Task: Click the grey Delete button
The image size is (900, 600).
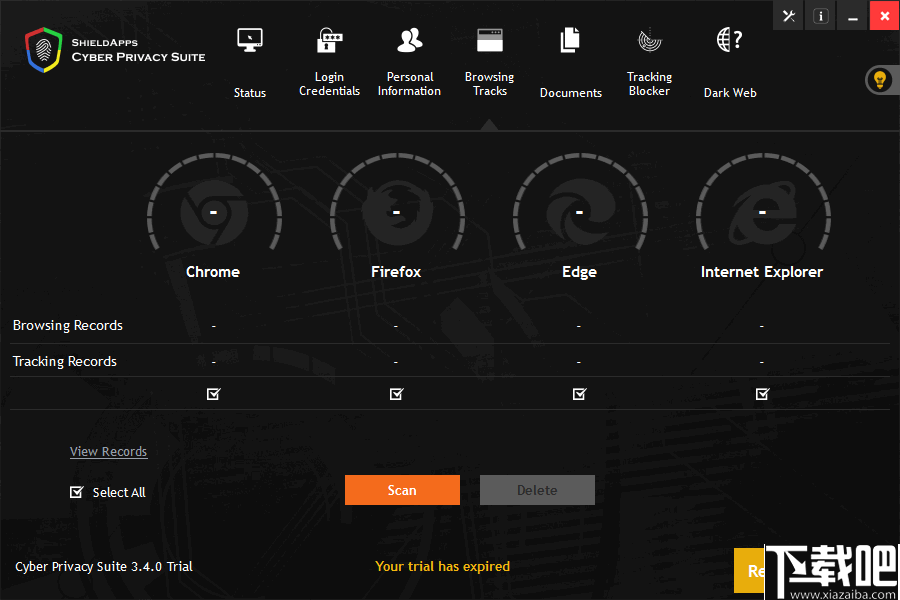Action: coord(537,490)
